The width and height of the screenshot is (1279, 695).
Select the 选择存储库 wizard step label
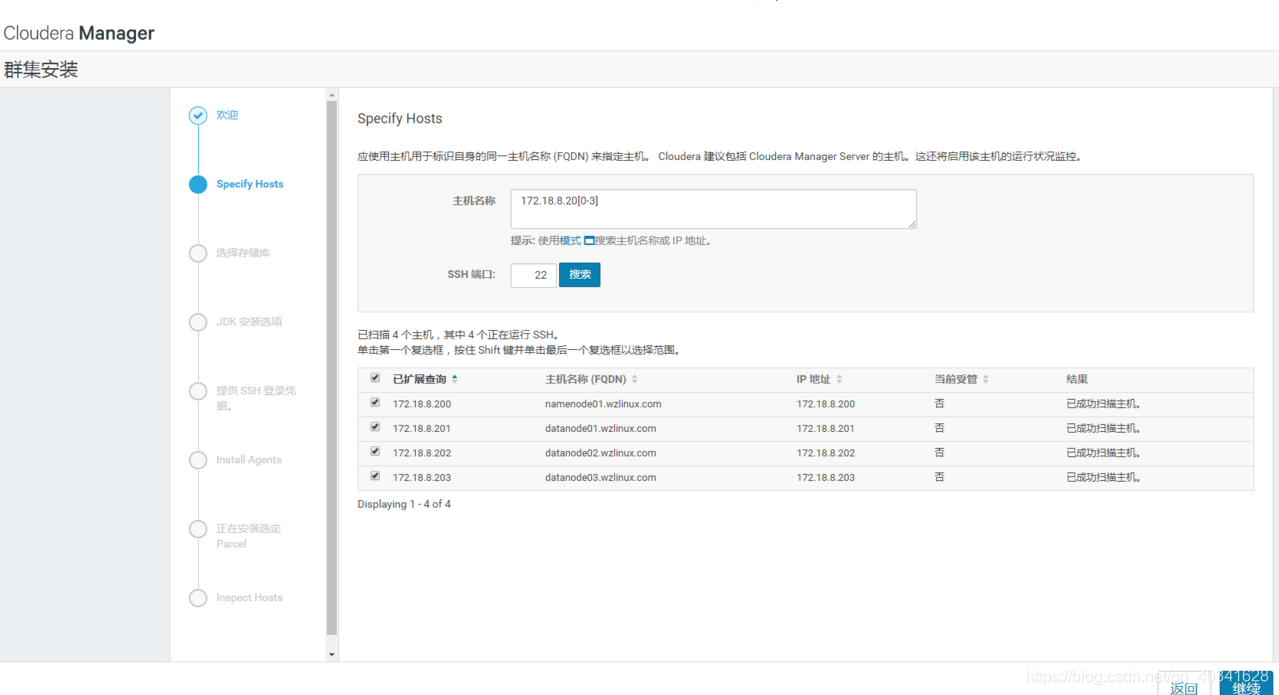[243, 253]
